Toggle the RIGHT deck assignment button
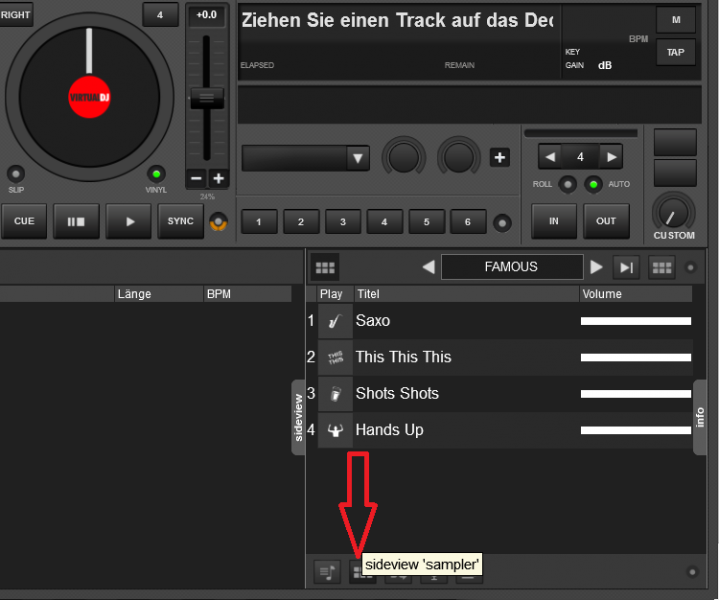 click(x=15, y=15)
